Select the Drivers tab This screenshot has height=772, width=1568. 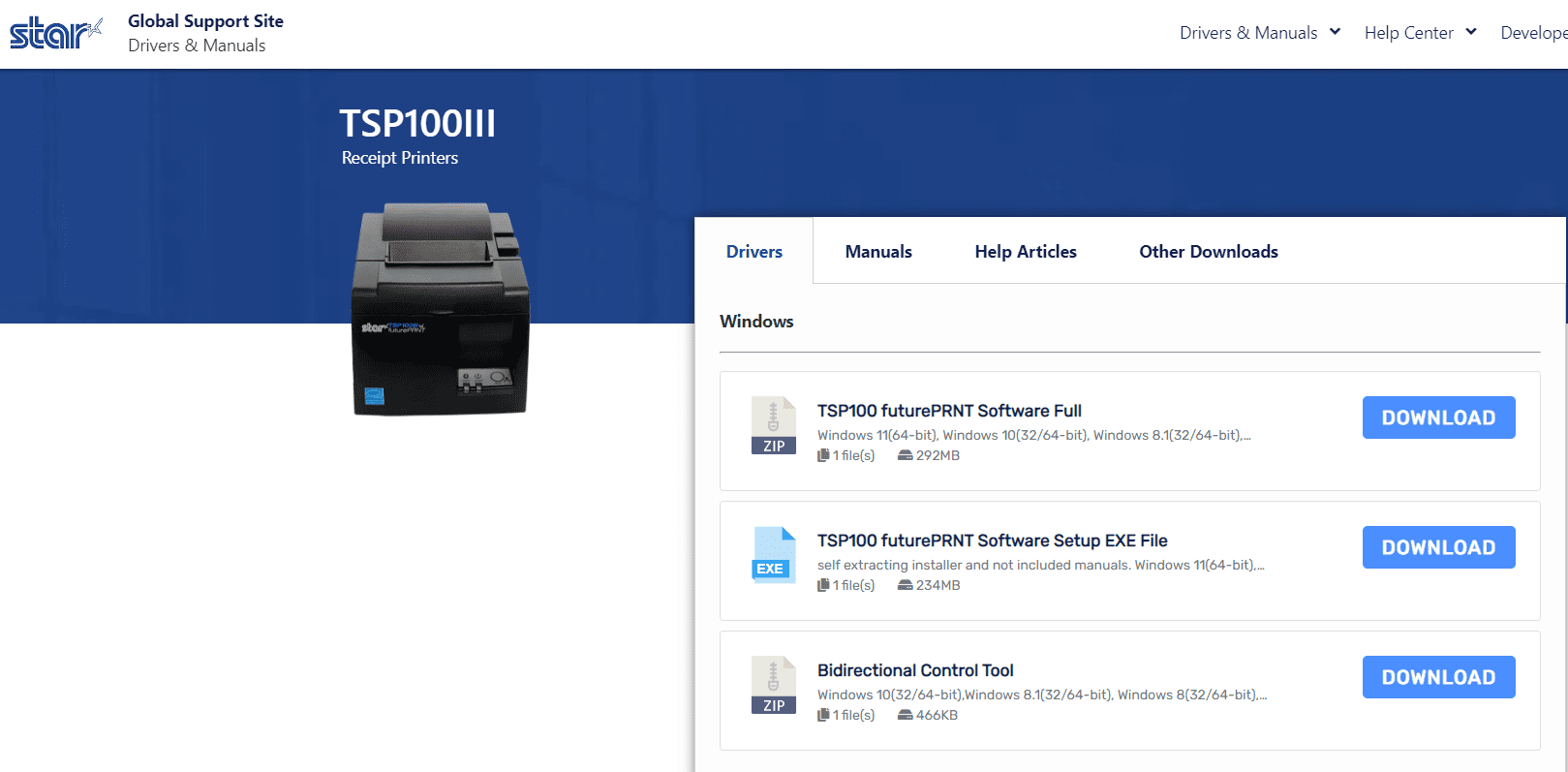753,252
